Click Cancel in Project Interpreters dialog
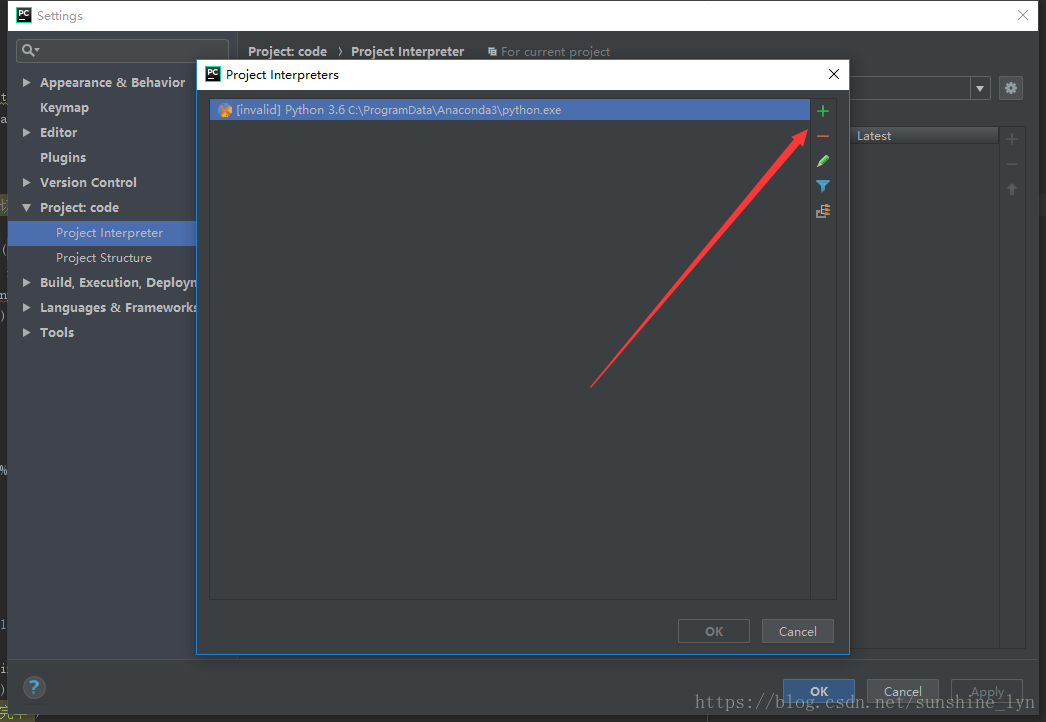This screenshot has height=722, width=1046. [x=798, y=631]
